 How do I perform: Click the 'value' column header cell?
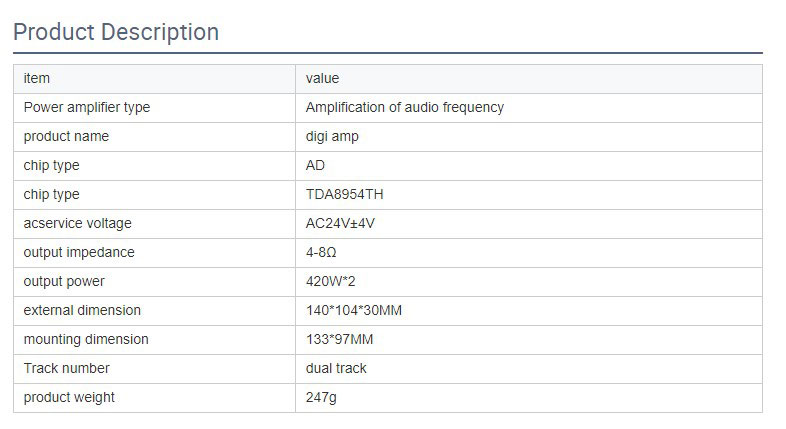pyautogui.click(x=322, y=78)
